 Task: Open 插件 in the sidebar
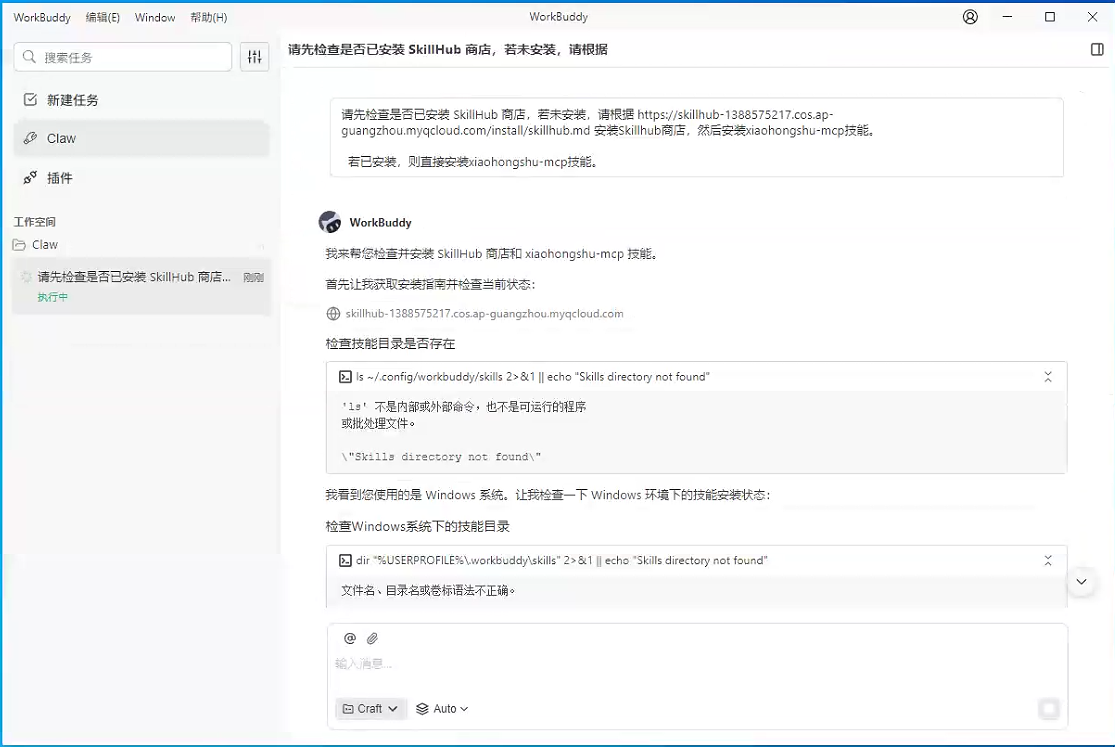(x=141, y=178)
